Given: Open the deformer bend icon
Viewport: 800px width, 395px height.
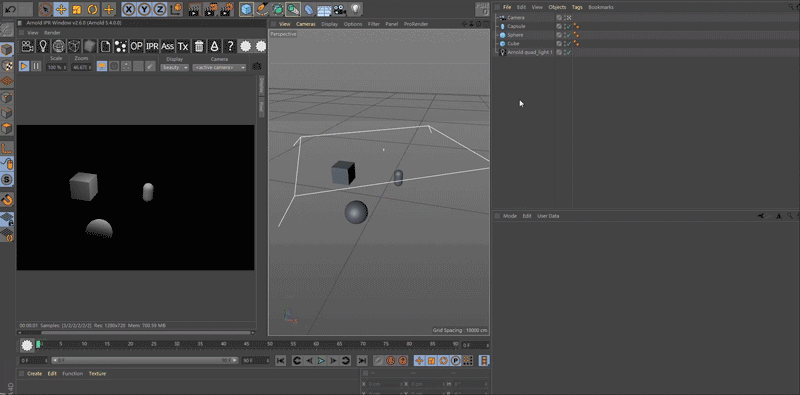Looking at the screenshot, I should pos(309,9).
